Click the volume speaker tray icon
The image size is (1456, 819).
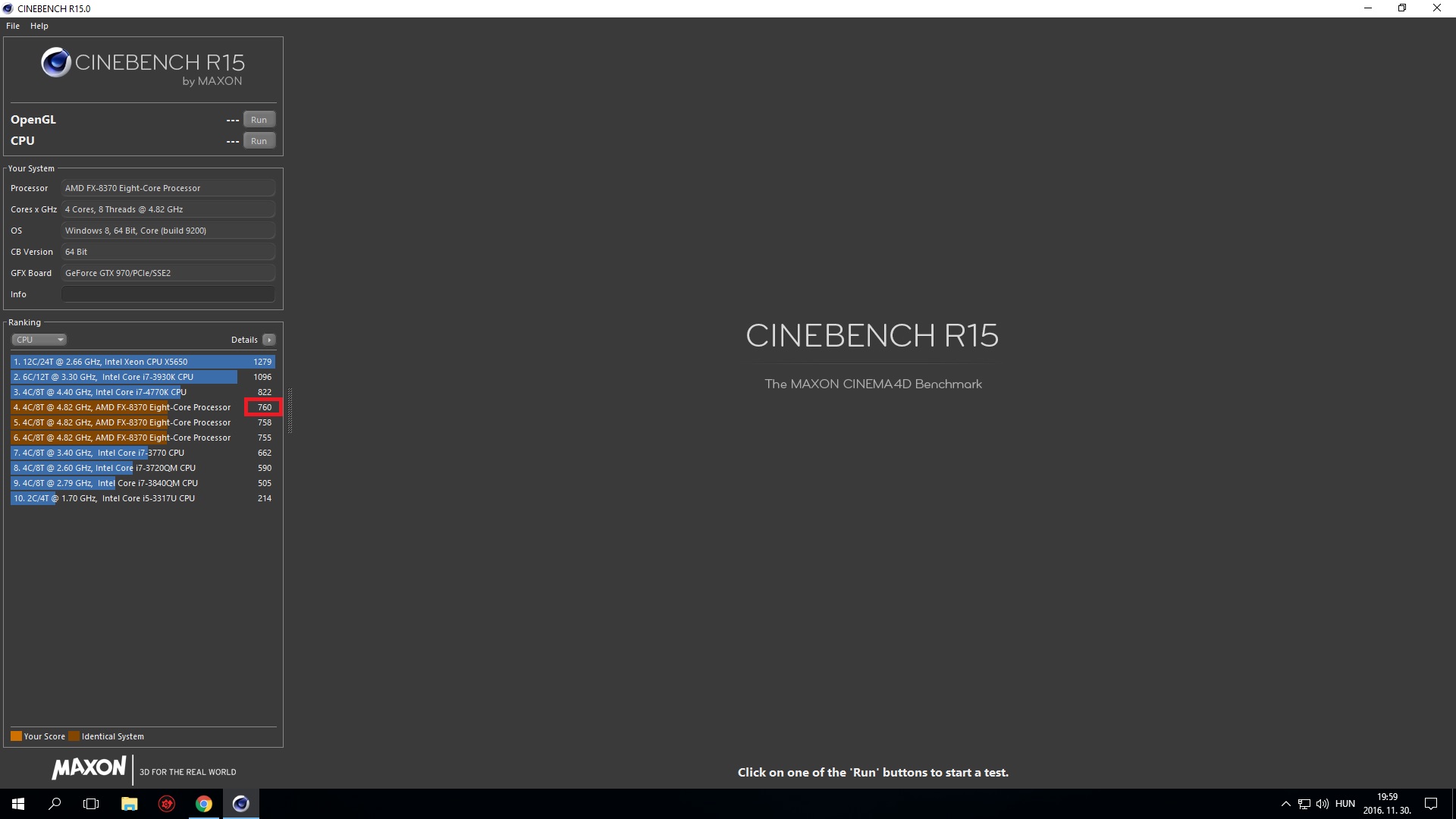(1323, 804)
